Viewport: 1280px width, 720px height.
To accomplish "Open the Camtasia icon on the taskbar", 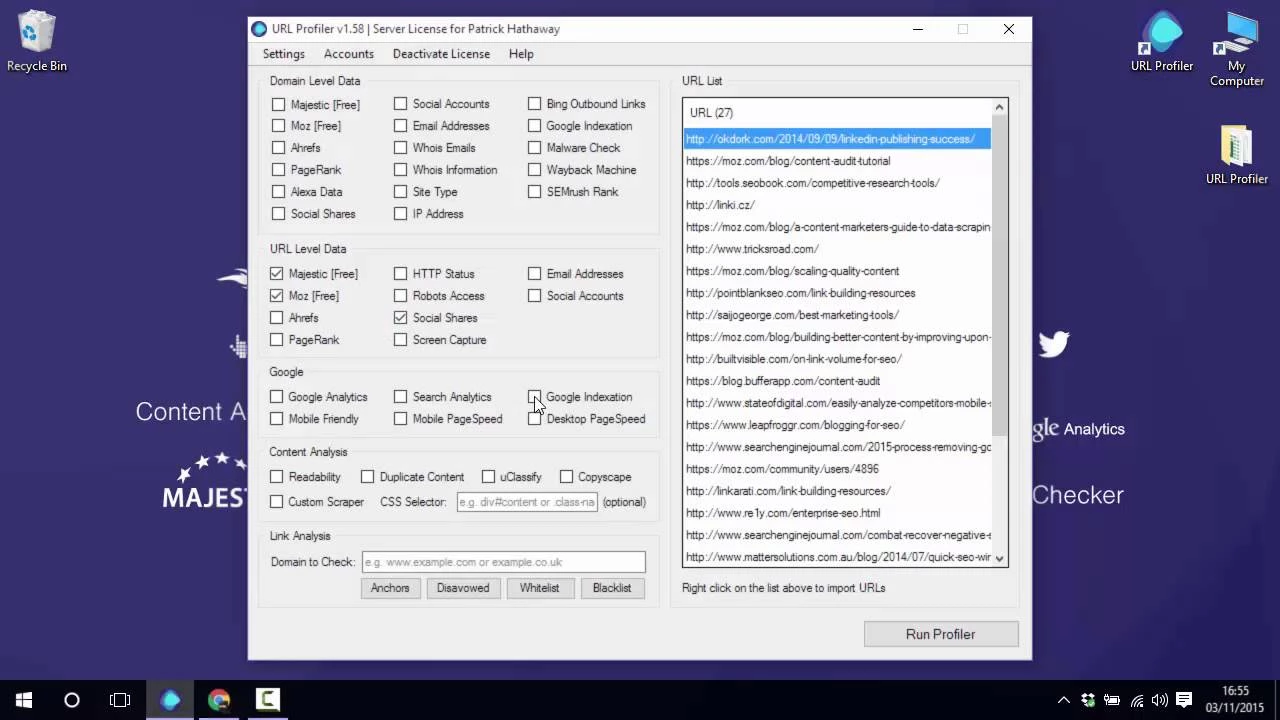I will (x=267, y=700).
